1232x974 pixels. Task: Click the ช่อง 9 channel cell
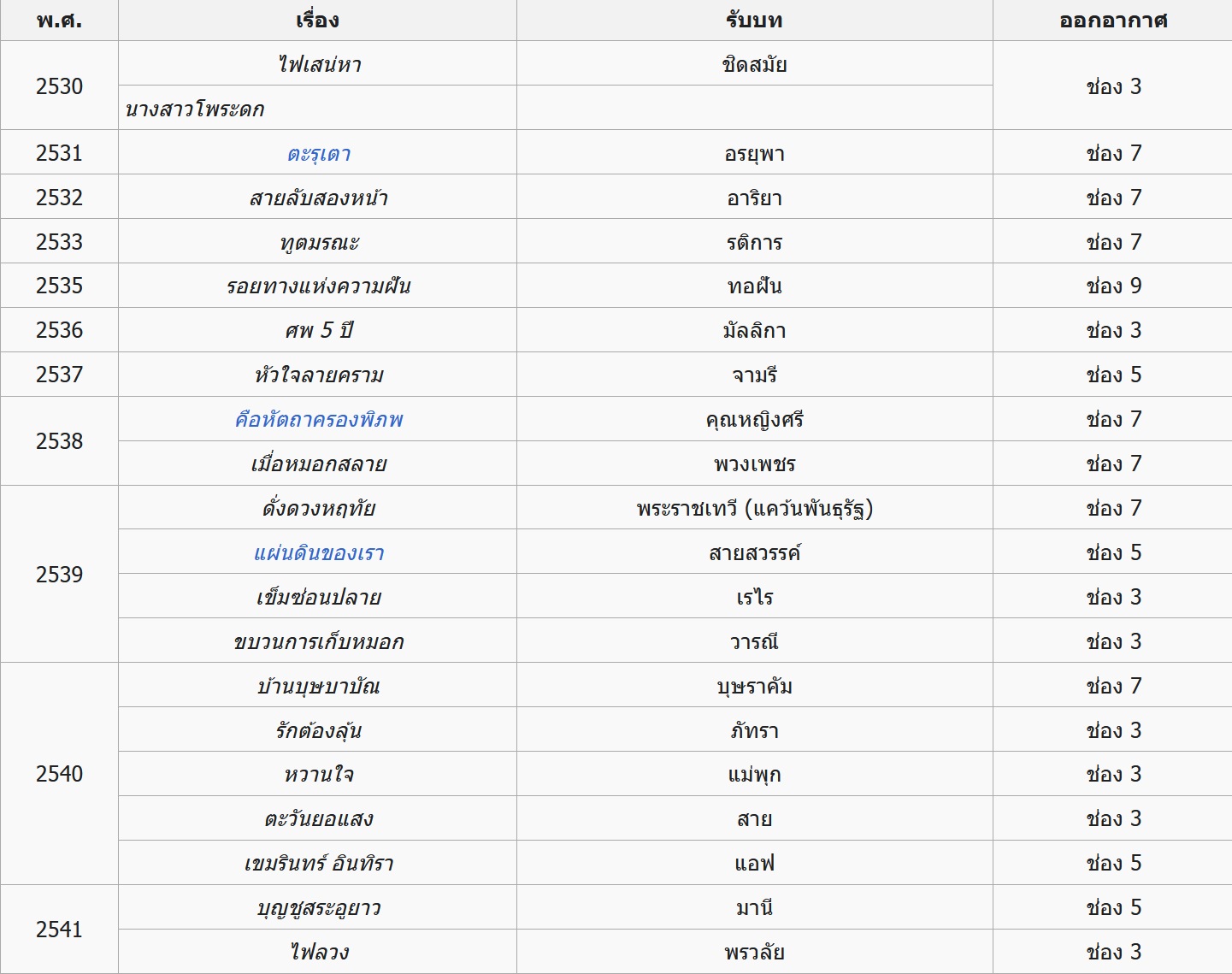click(x=1113, y=286)
